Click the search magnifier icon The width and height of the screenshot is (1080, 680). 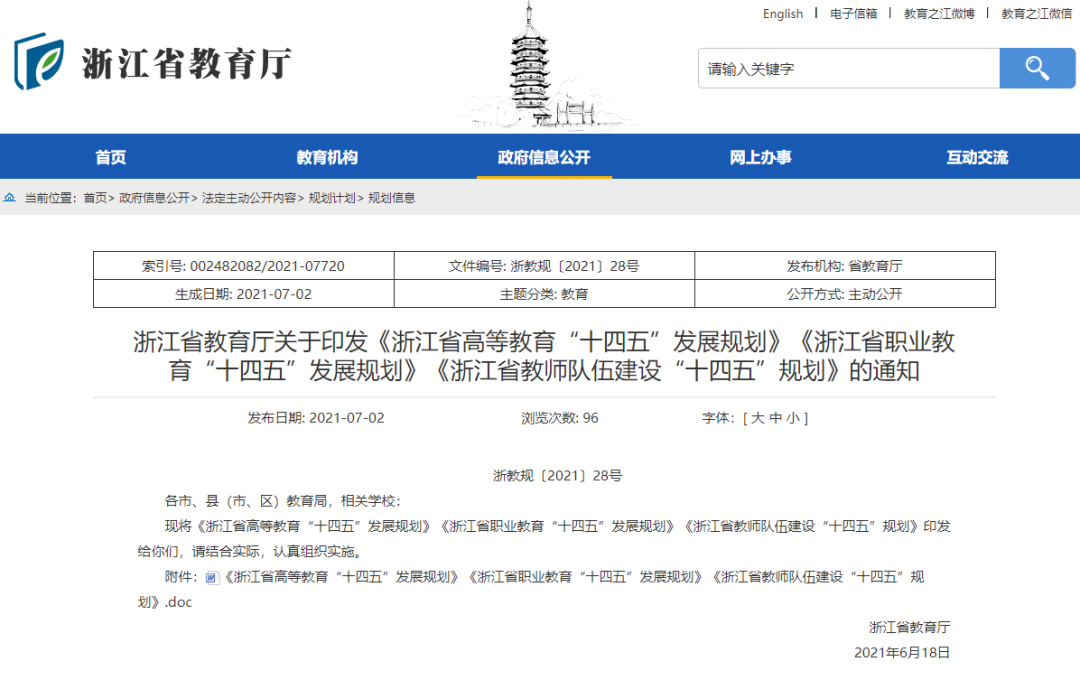coord(1037,68)
